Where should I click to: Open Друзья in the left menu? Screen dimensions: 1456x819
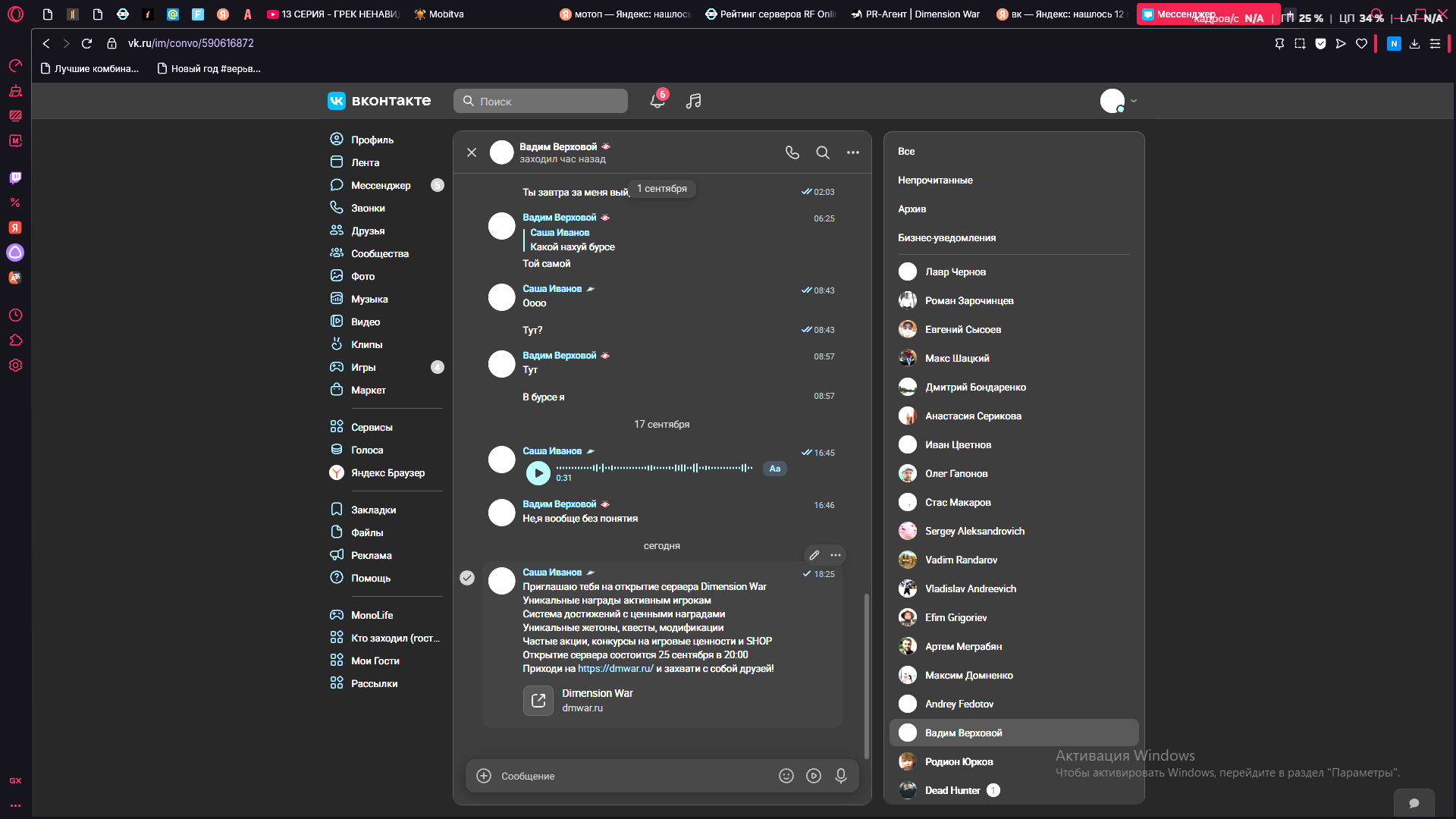[x=368, y=231]
